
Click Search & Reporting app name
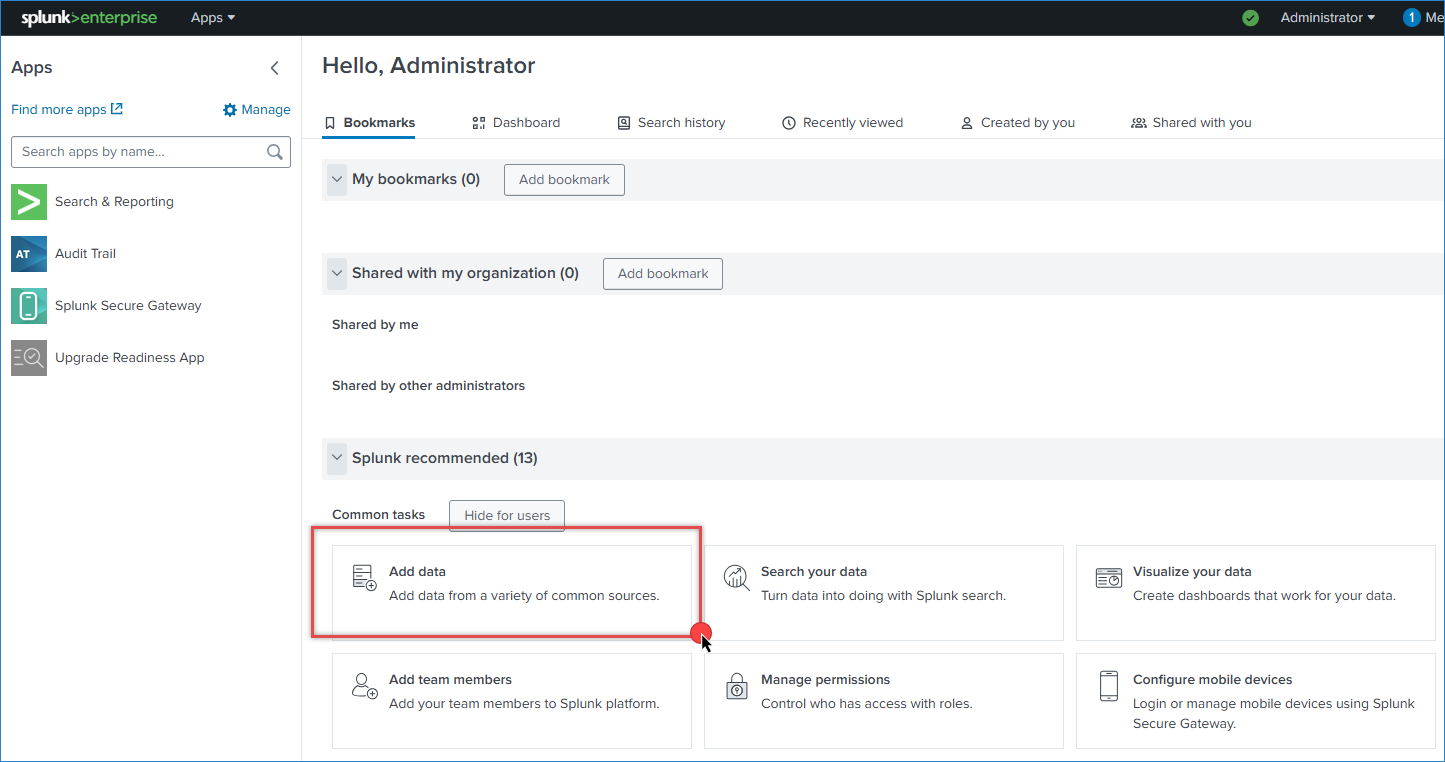click(114, 202)
